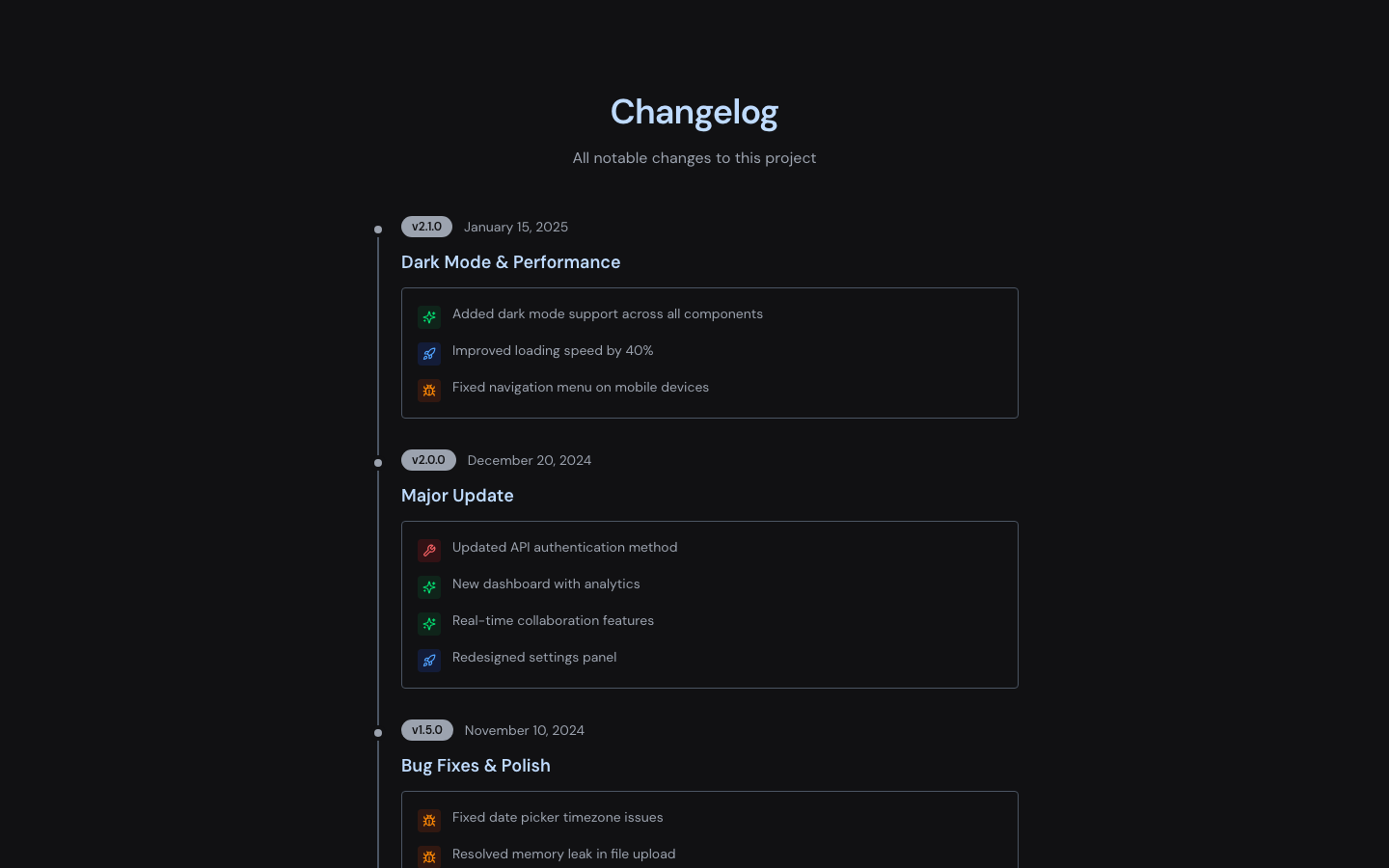The height and width of the screenshot is (868, 1389).
Task: Click the bug icon beside the memory leak fix
Action: pos(429,857)
